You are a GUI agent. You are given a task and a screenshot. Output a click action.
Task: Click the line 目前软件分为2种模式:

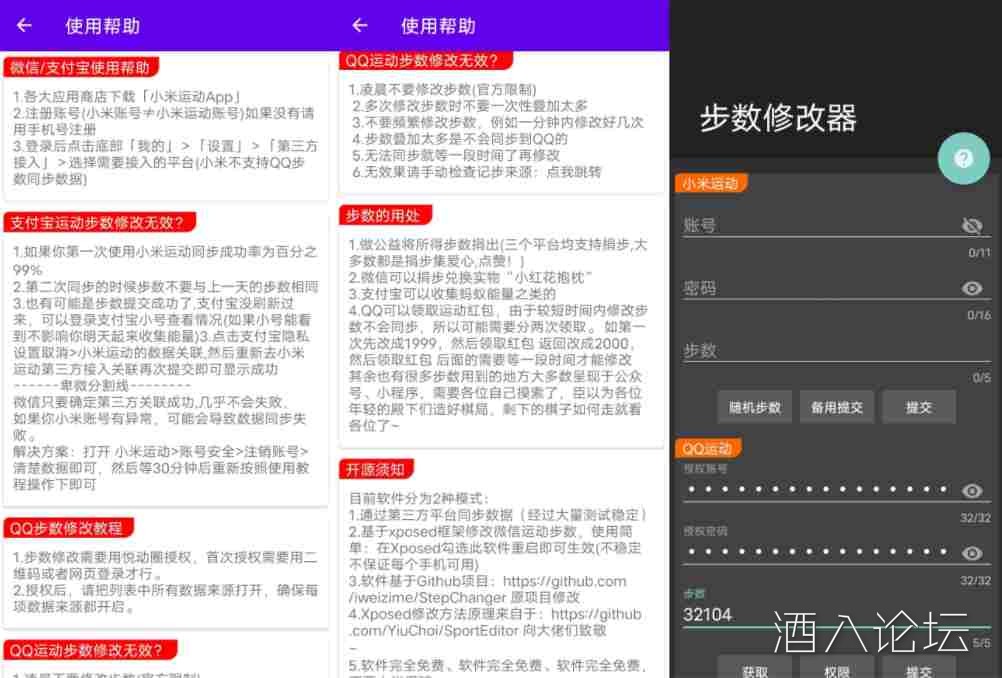pyautogui.click(x=419, y=498)
